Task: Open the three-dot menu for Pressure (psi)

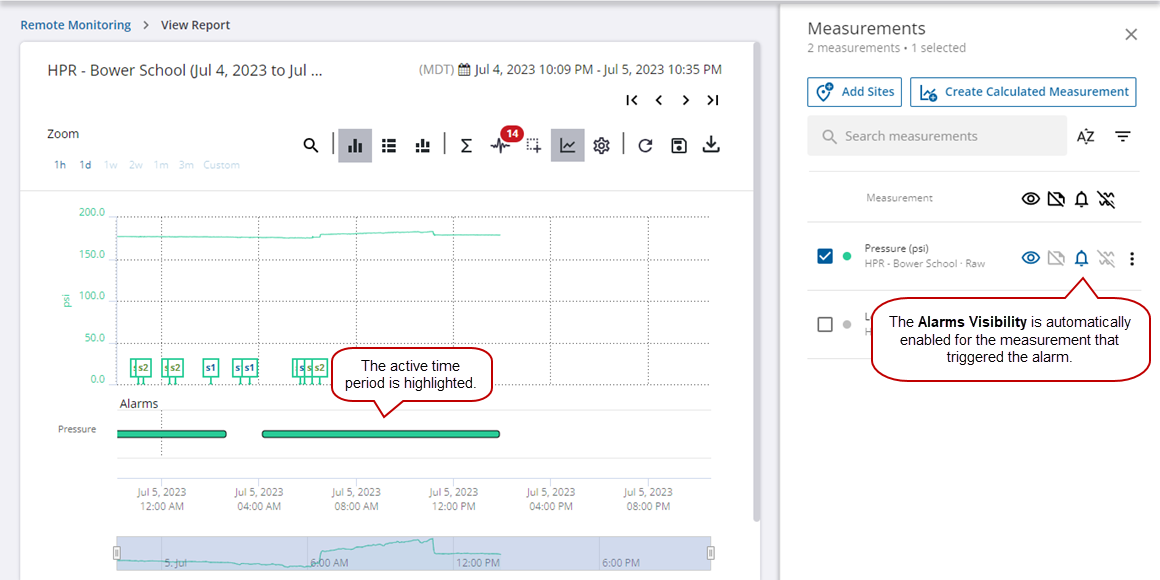Action: pos(1132,259)
